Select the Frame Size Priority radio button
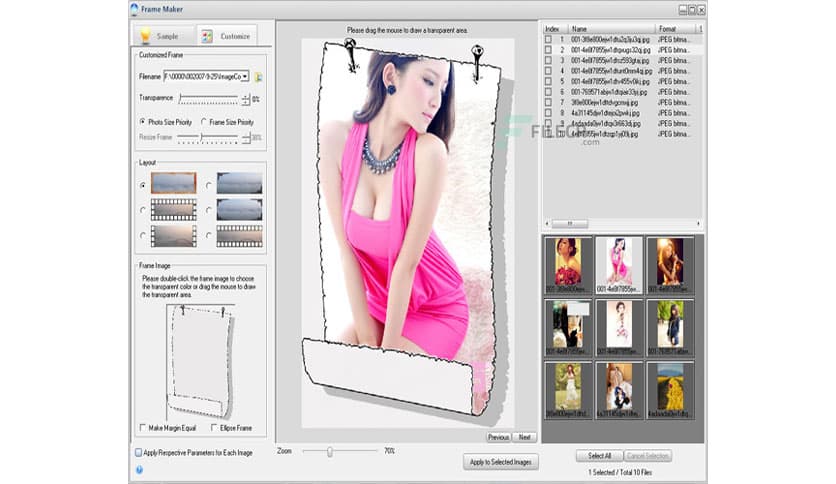Screen dimensions: 836x484 click(x=204, y=121)
